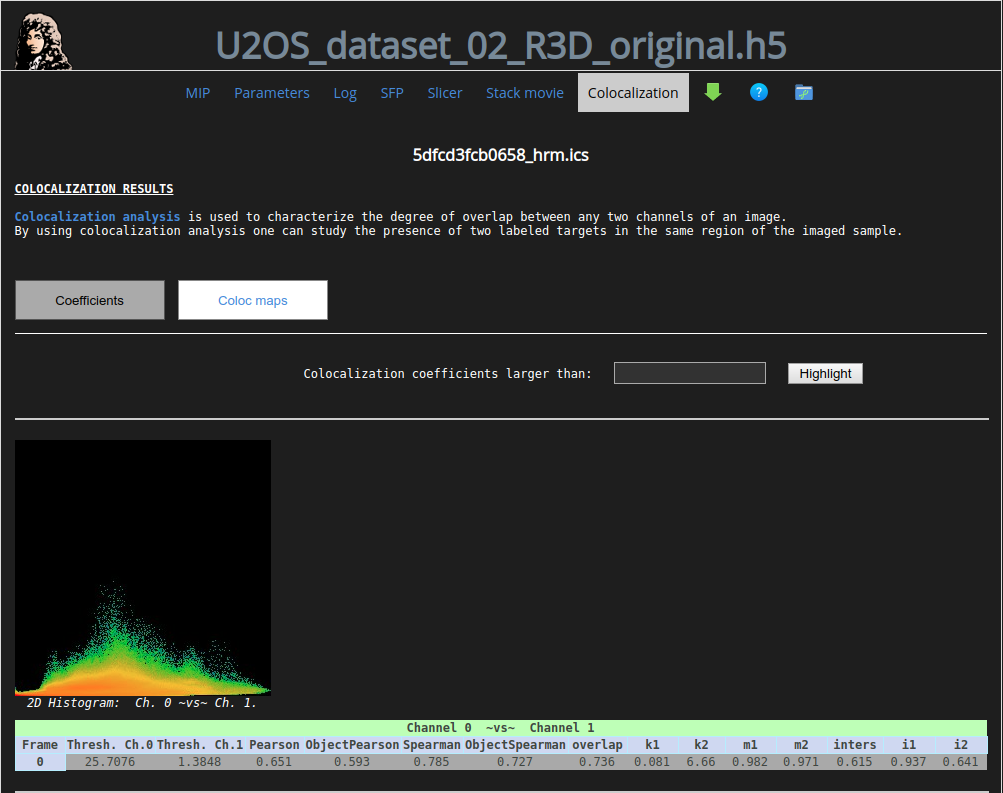This screenshot has height=793, width=1003.
Task: Select the Slicer tab
Action: point(445,93)
